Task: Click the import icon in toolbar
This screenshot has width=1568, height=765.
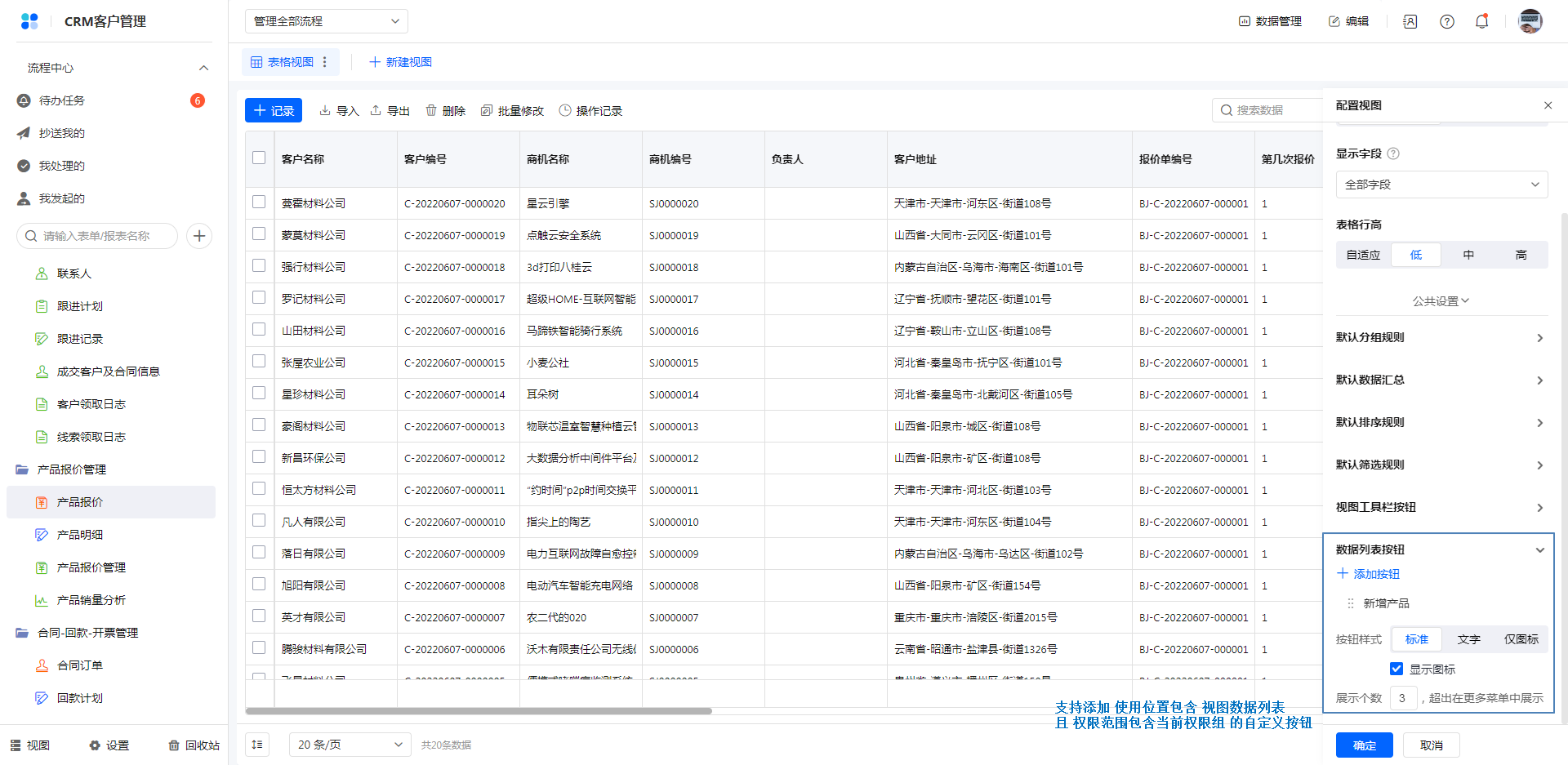Action: coord(325,110)
